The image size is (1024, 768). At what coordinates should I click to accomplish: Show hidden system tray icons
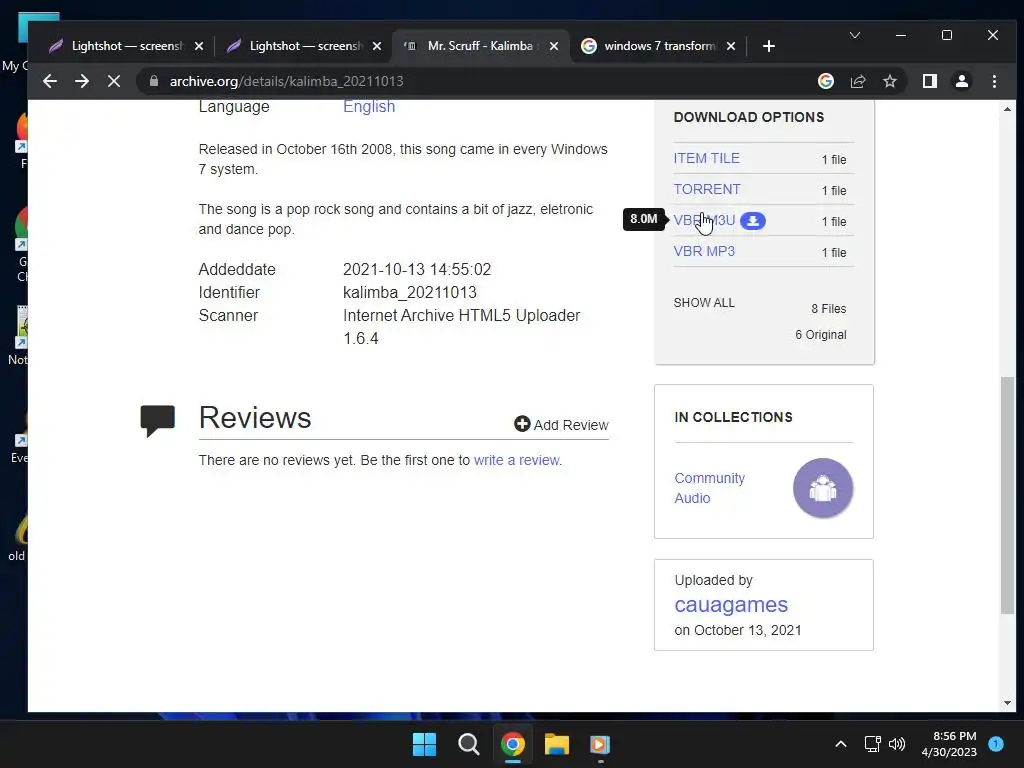[840, 744]
